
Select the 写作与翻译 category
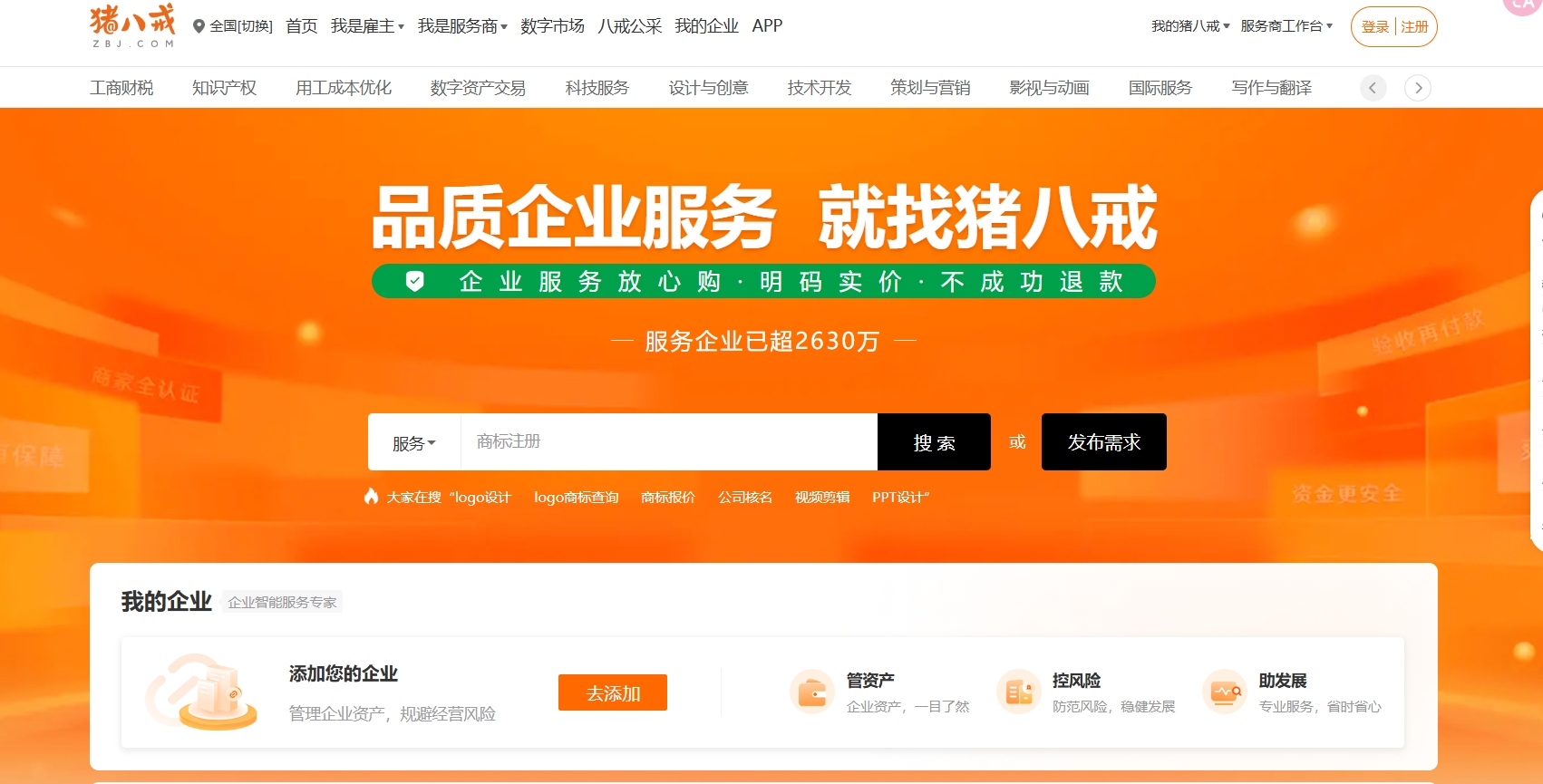pos(1271,88)
